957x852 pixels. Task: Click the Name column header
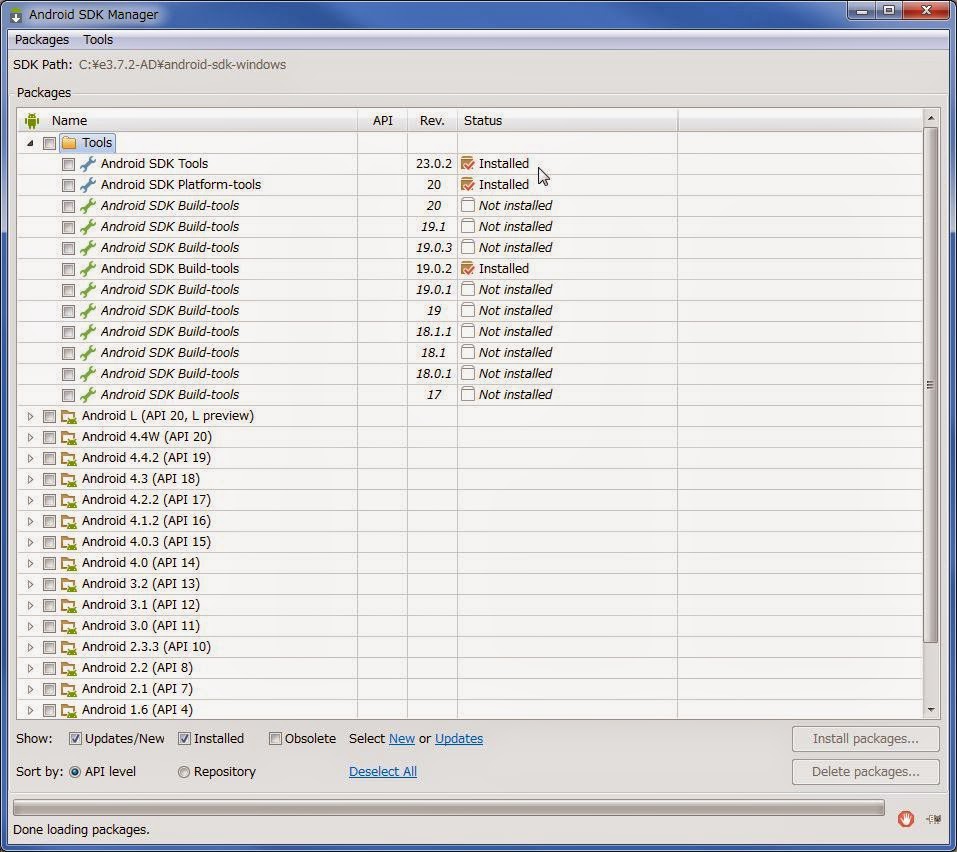pyautogui.click(x=189, y=121)
